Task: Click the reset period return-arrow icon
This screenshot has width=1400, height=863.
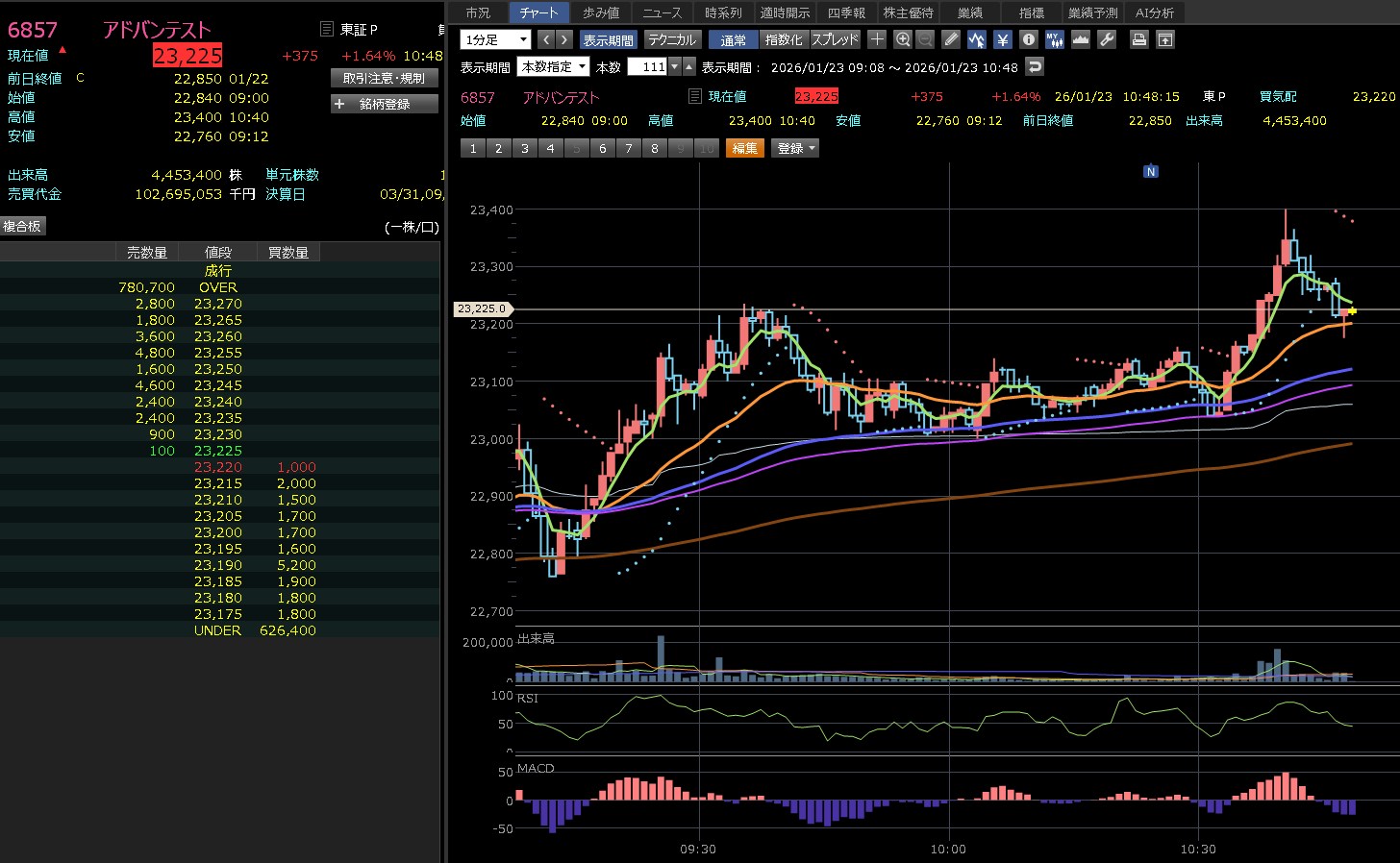Action: [x=1035, y=66]
